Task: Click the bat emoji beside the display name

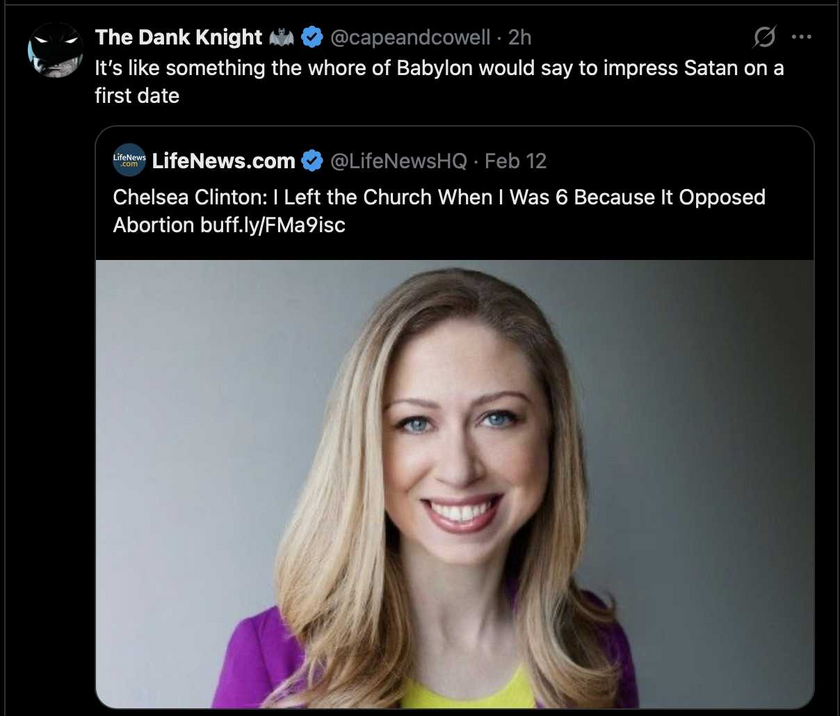Action: coord(281,38)
